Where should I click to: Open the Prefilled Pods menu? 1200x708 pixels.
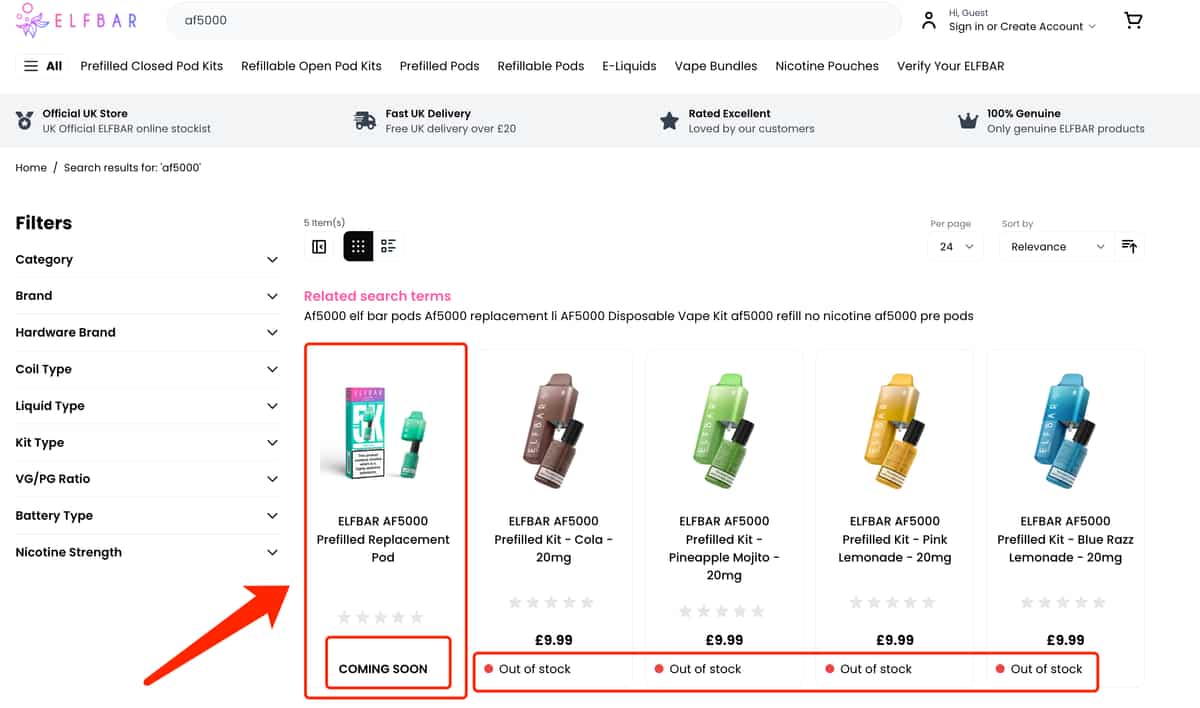point(439,66)
